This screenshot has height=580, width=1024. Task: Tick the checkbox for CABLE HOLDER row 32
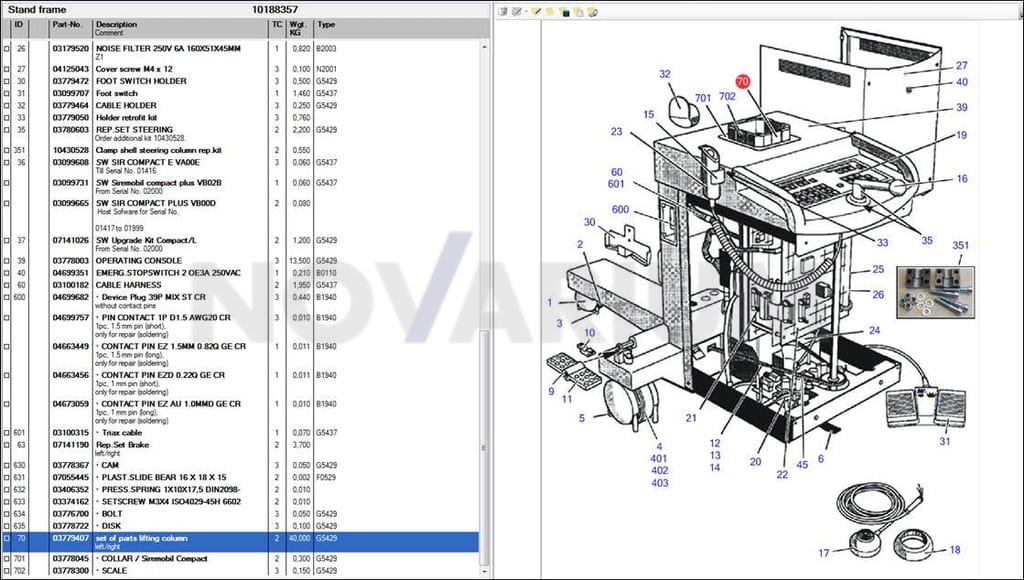click(7, 106)
